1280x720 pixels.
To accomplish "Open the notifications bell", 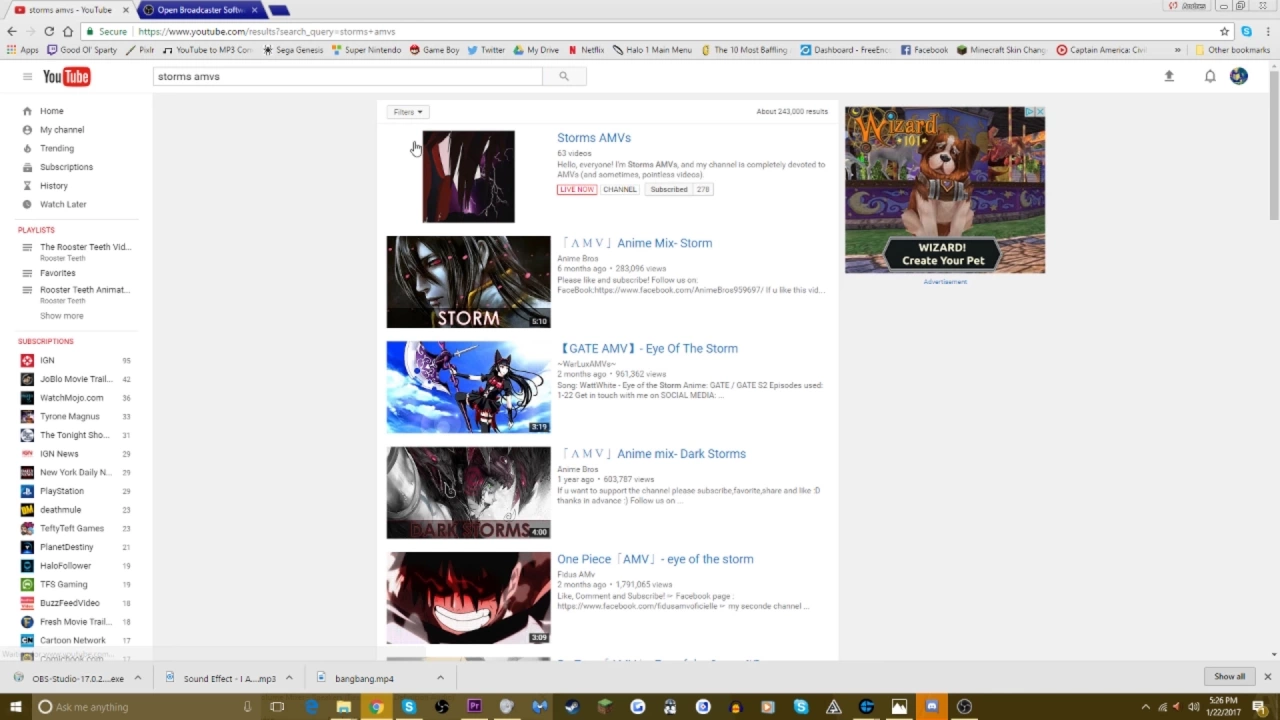I will (1210, 76).
